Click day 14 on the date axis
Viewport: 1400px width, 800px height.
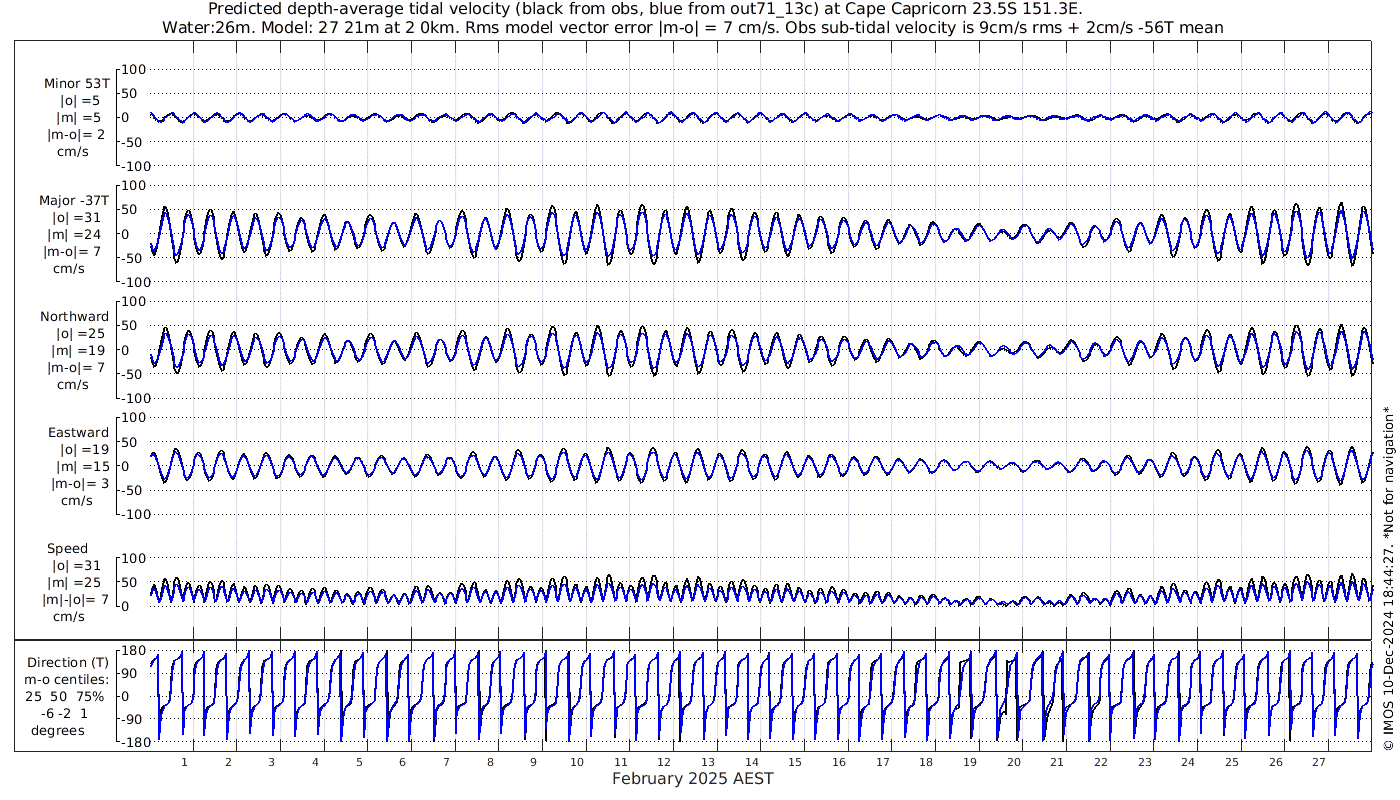tap(750, 762)
